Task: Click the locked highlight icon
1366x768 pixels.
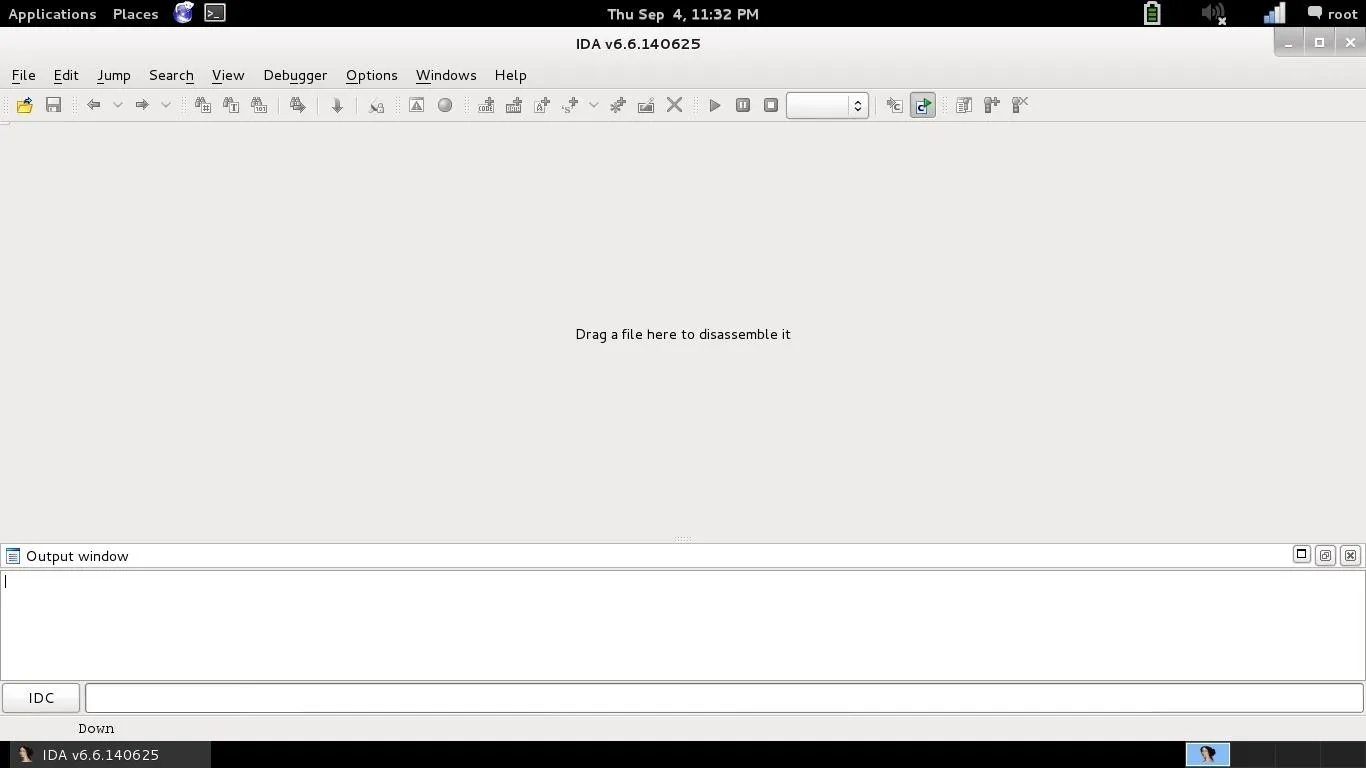Action: 376,105
